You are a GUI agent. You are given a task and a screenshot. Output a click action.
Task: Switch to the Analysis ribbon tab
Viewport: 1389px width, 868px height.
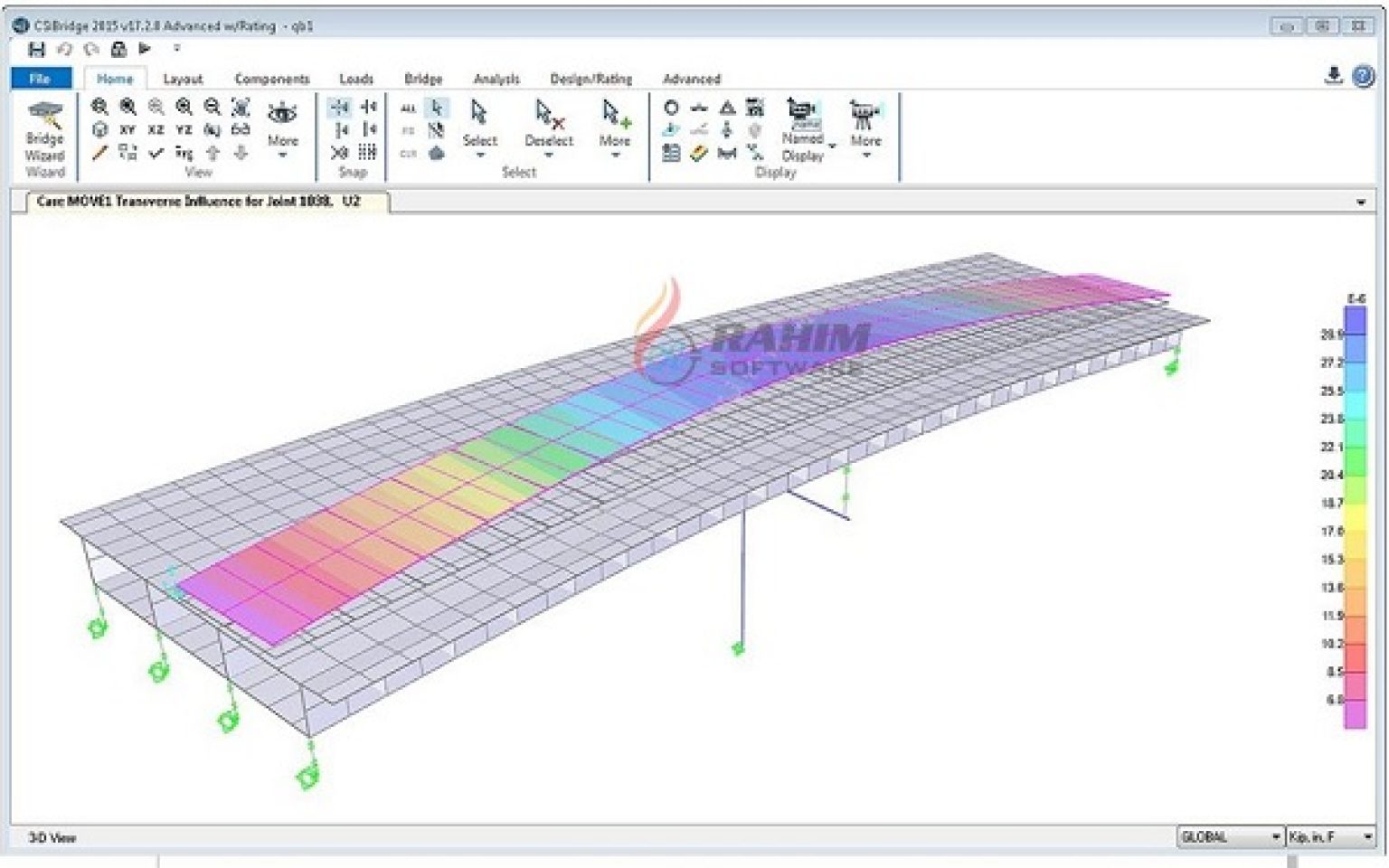495,79
